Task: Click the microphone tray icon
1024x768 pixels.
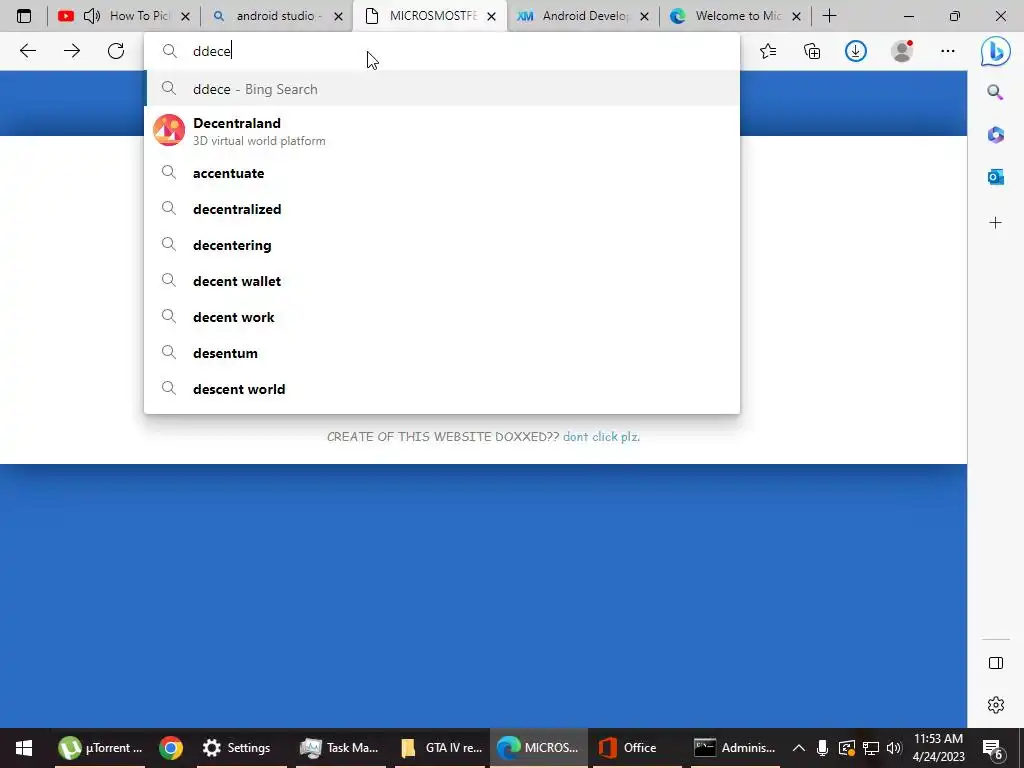Action: [822, 748]
